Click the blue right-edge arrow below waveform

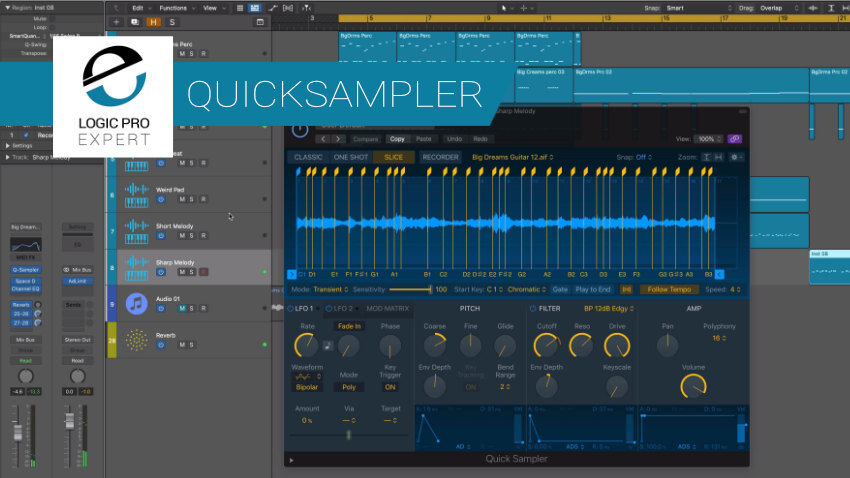pyautogui.click(x=719, y=275)
